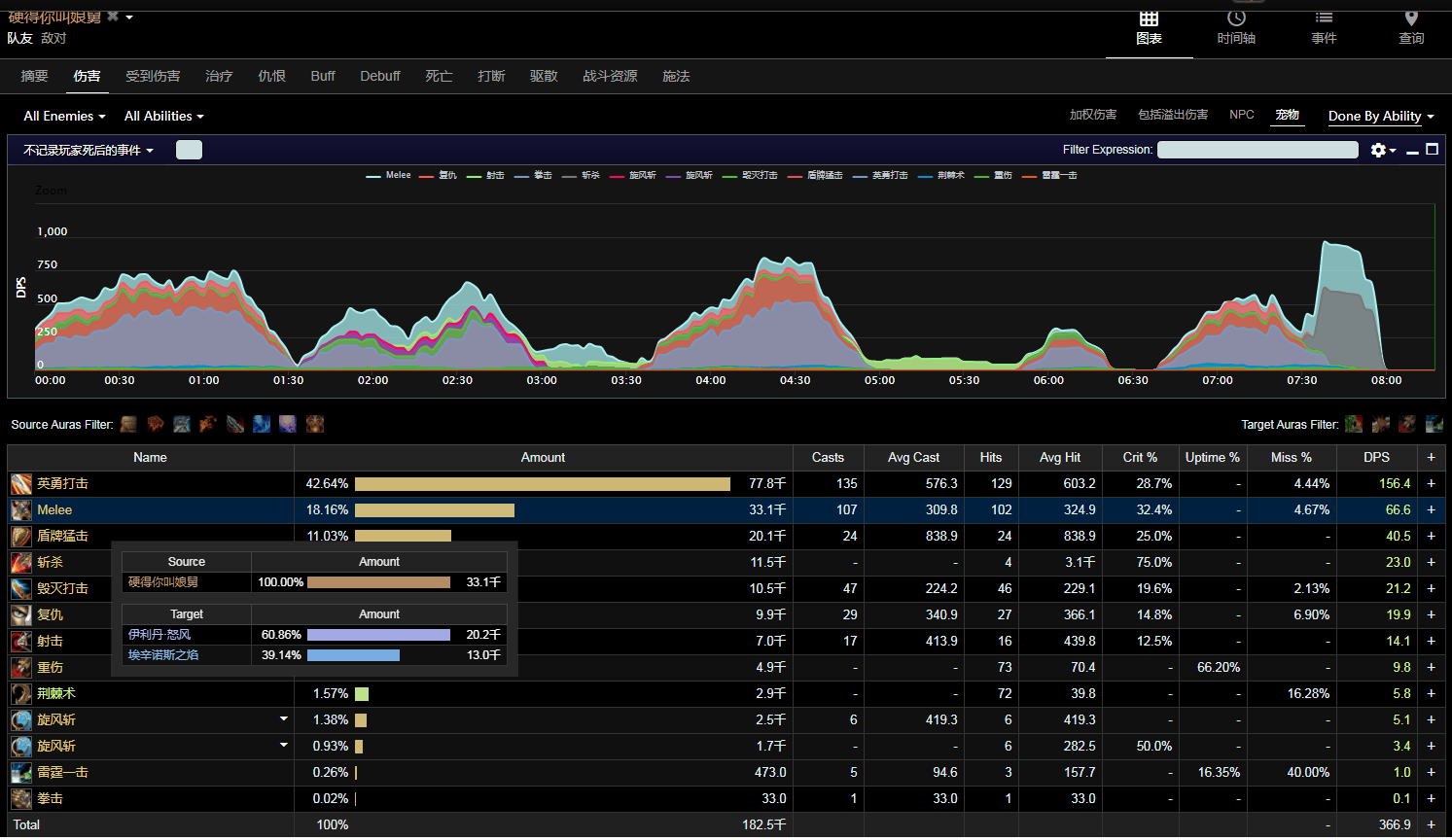Image resolution: width=1452 pixels, height=840 pixels.
Task: Click the light color swatch beside events dropdown
Action: click(189, 150)
